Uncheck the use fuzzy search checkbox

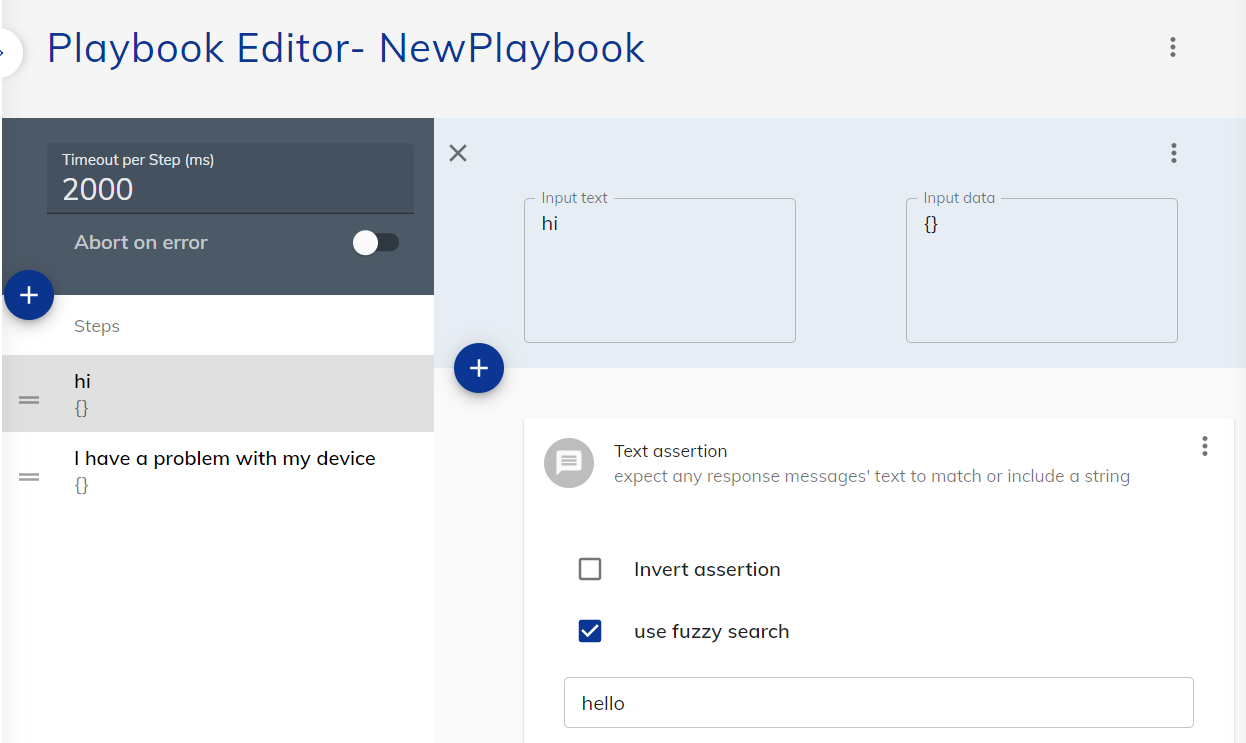point(590,631)
